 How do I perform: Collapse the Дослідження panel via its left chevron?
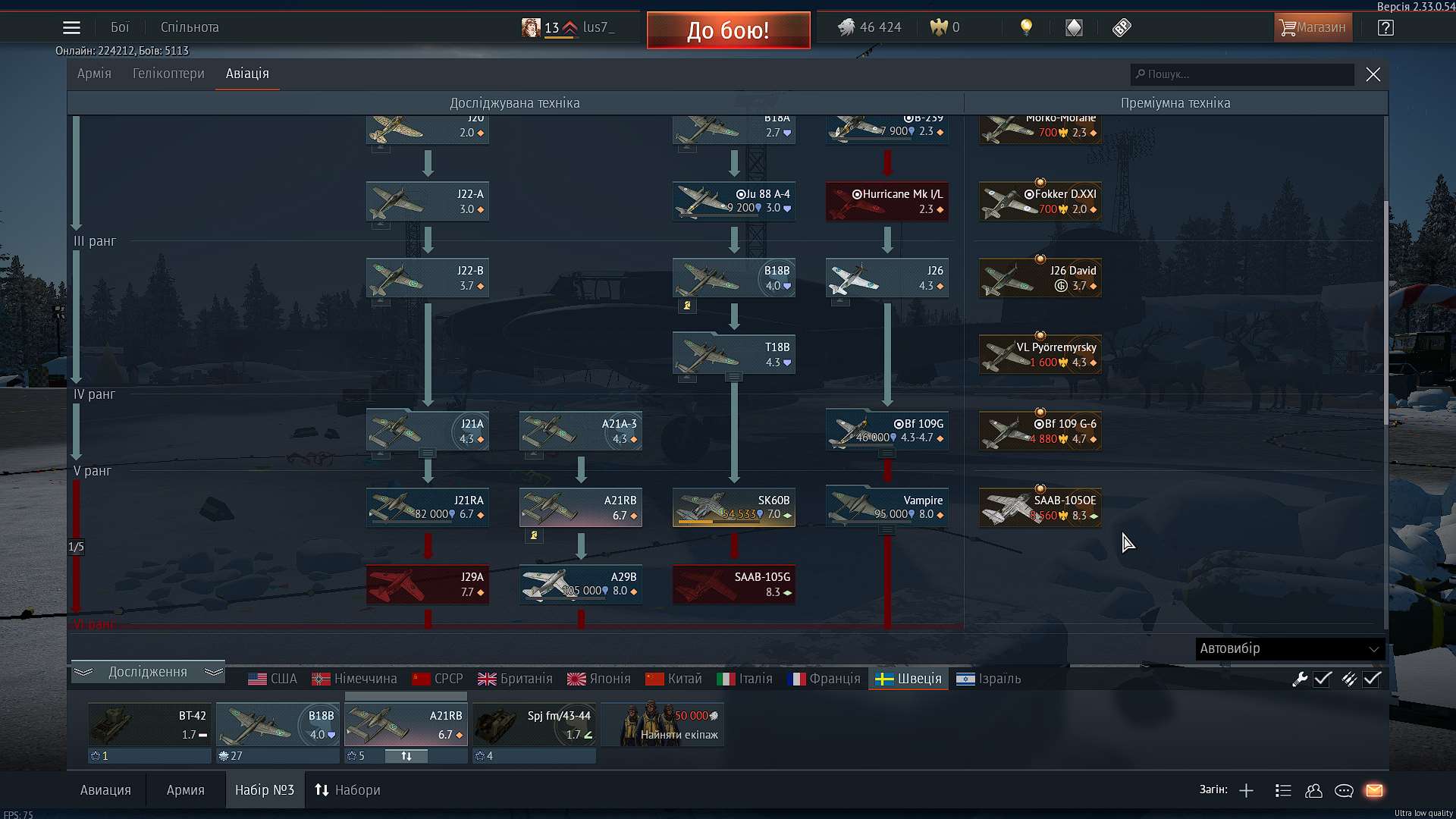83,672
